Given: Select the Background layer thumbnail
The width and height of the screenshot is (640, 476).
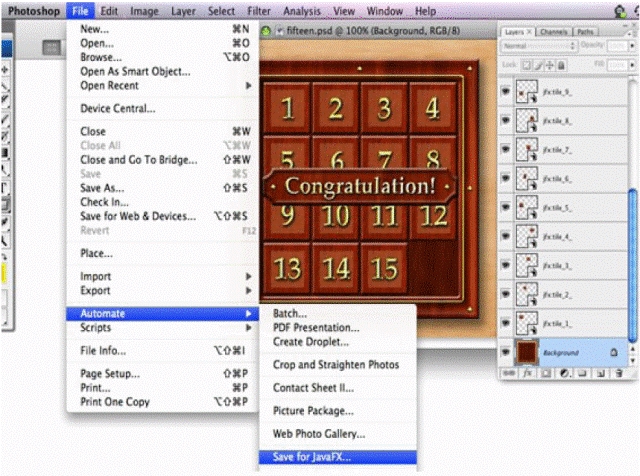Looking at the screenshot, I should tap(527, 351).
